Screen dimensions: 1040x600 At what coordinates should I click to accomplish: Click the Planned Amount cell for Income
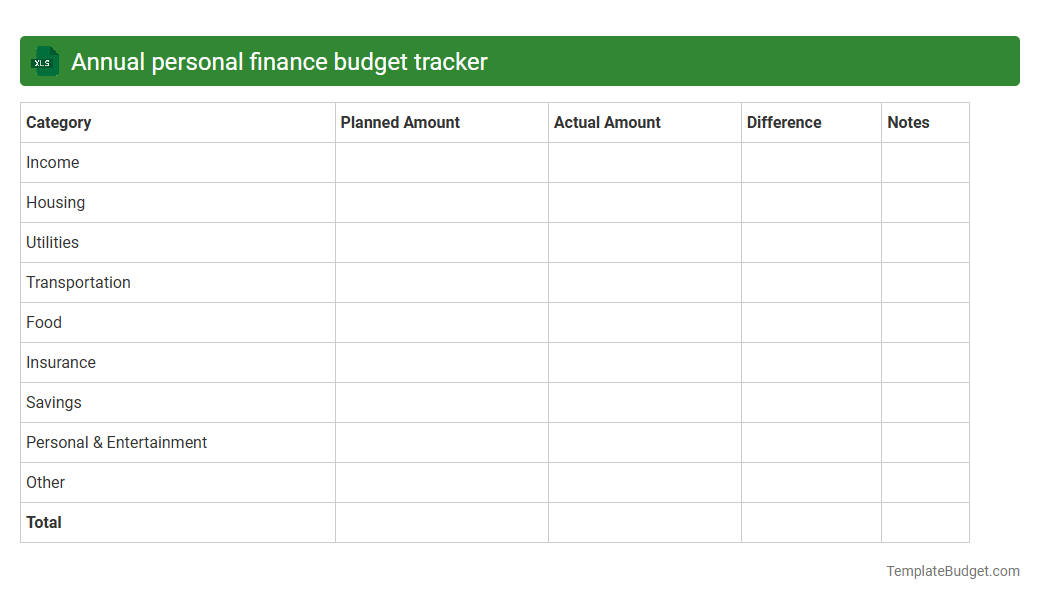[x=441, y=162]
